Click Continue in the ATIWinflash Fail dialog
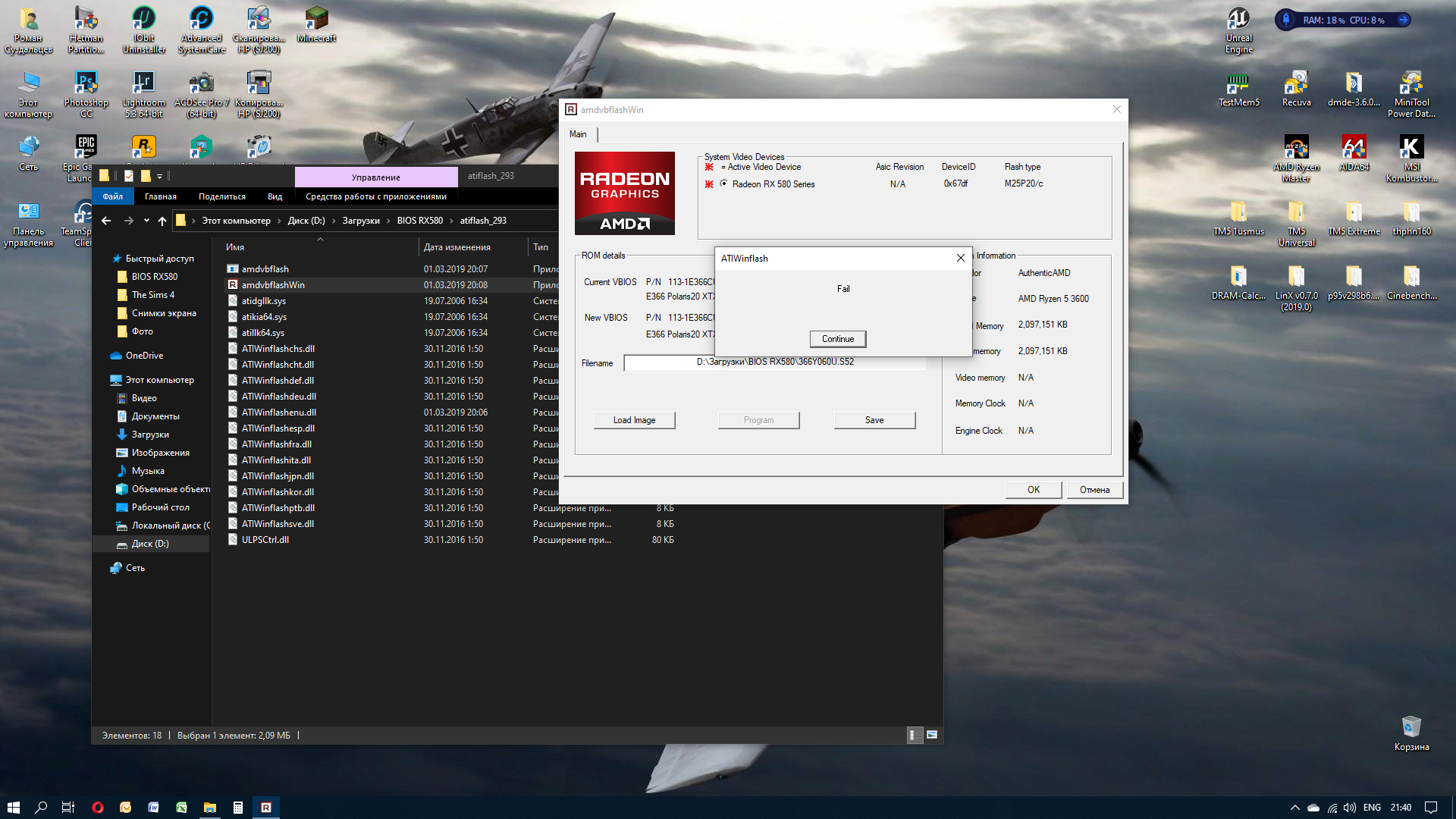The height and width of the screenshot is (819, 1456). click(x=837, y=339)
